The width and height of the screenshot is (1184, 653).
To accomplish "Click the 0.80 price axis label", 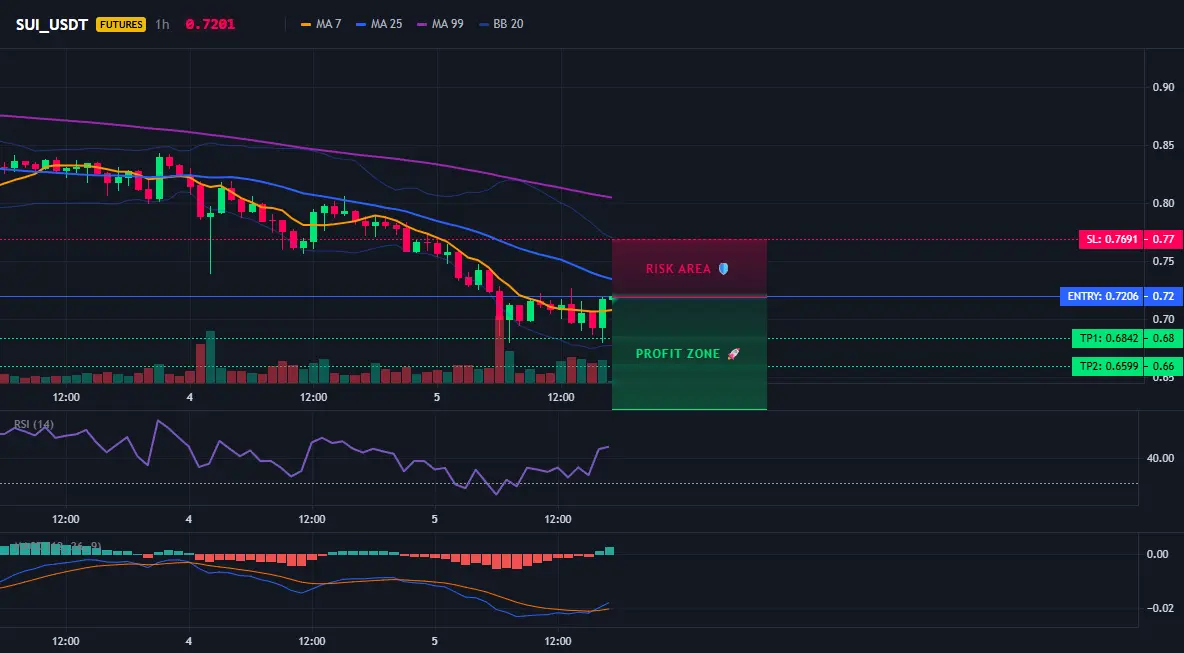I will point(1163,203).
